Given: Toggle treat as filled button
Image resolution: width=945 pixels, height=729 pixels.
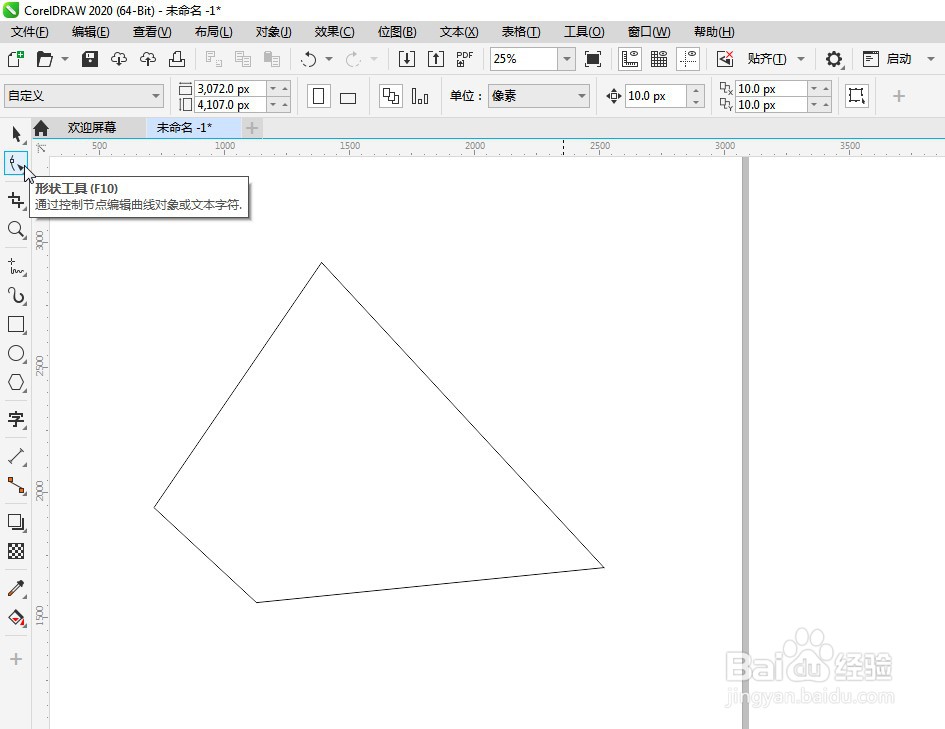Looking at the screenshot, I should click(856, 96).
